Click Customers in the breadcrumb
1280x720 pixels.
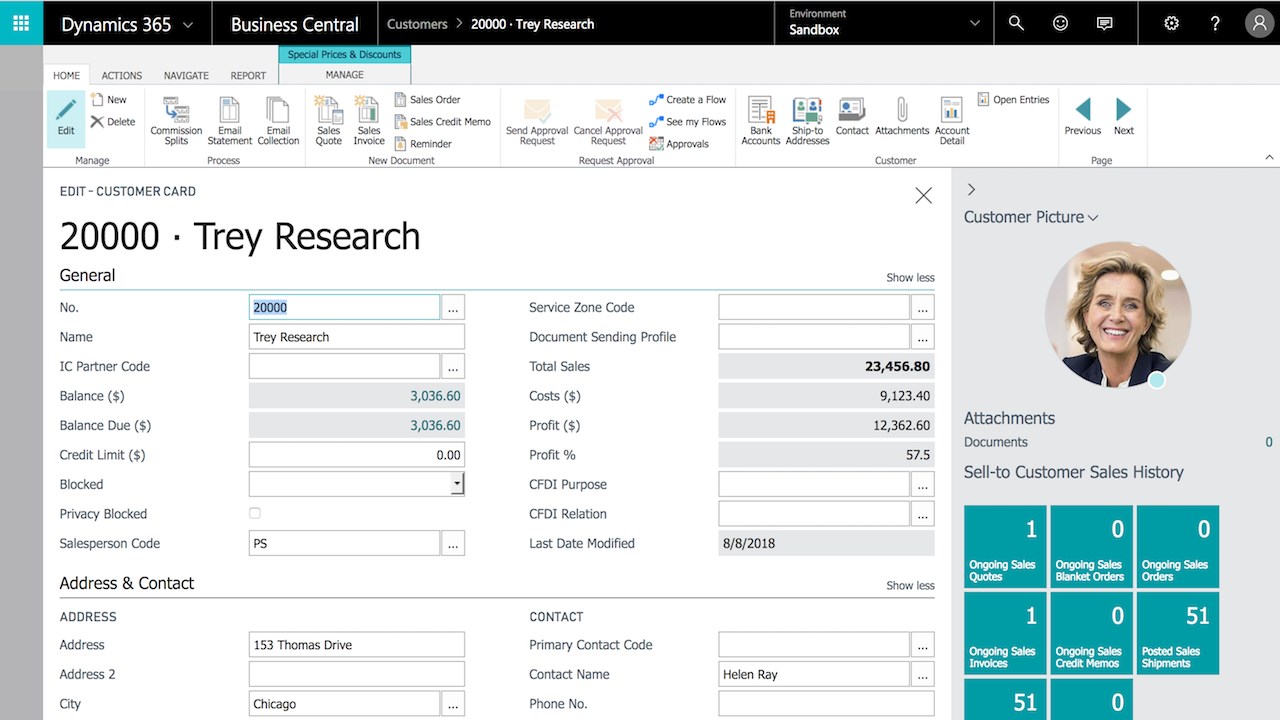pyautogui.click(x=417, y=24)
